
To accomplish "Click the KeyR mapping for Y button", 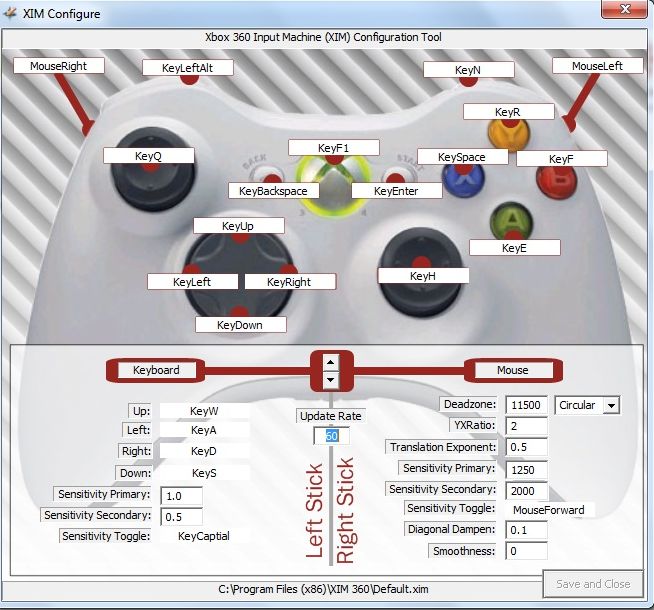I will tap(508, 112).
